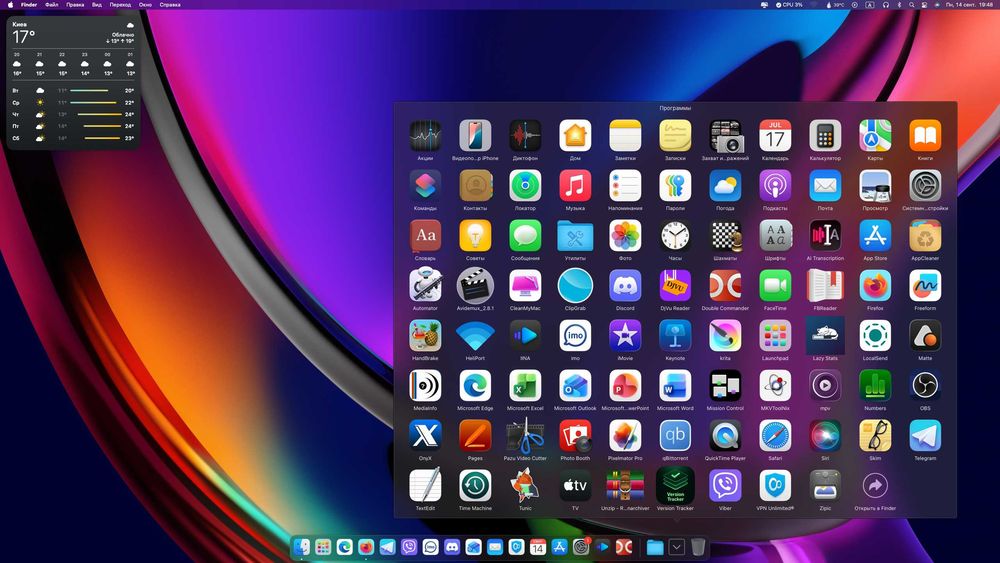Open the Подкасты app
1000x563 pixels.
[x=775, y=186]
